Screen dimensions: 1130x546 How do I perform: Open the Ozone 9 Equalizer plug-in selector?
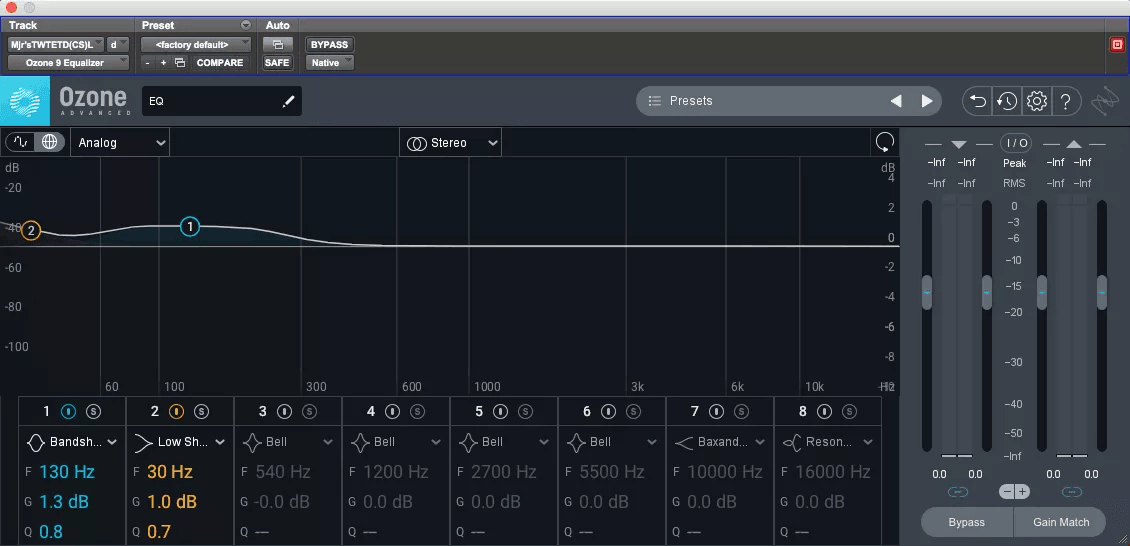(68, 63)
